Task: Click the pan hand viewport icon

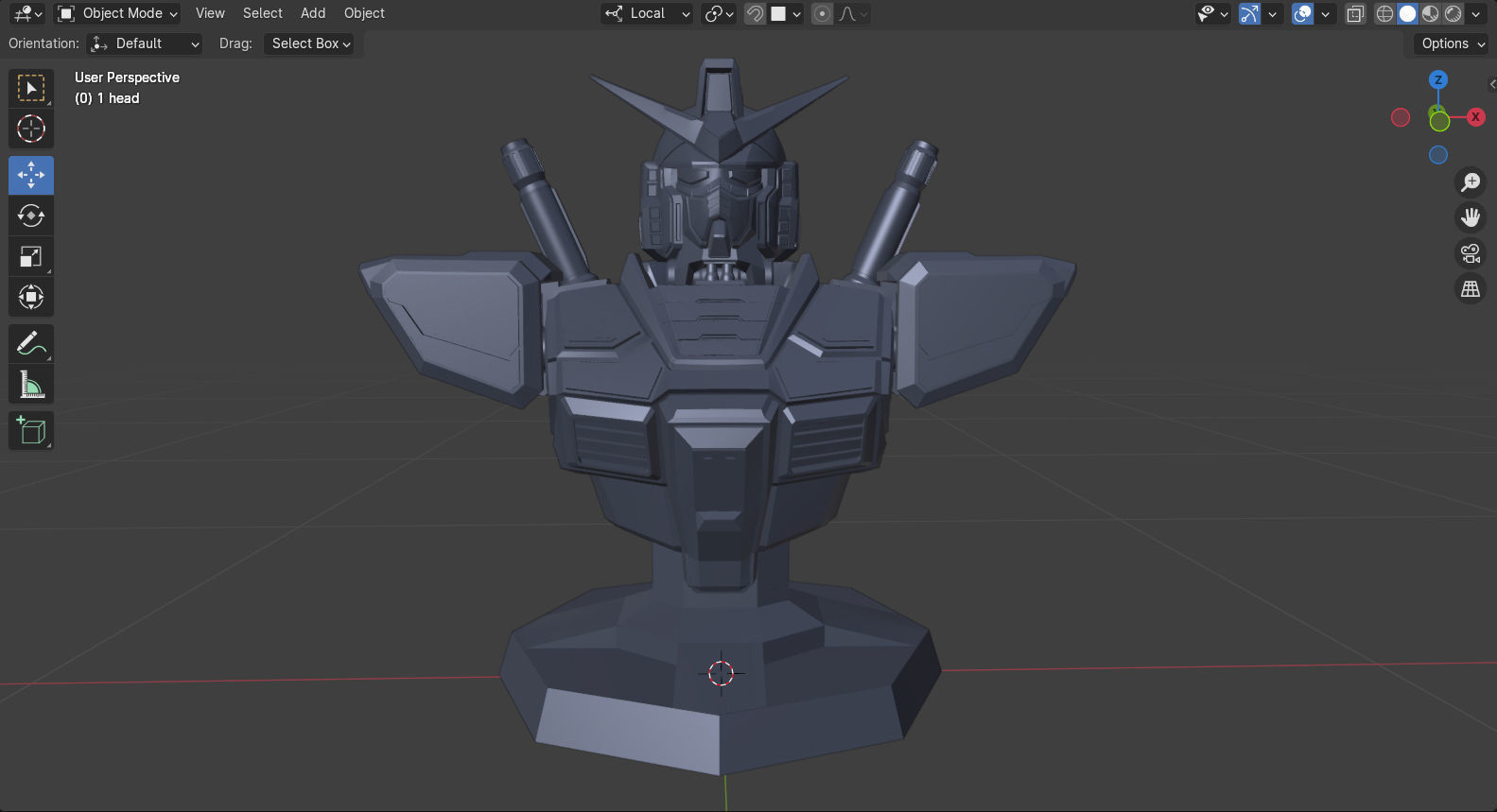Action: pyautogui.click(x=1471, y=217)
